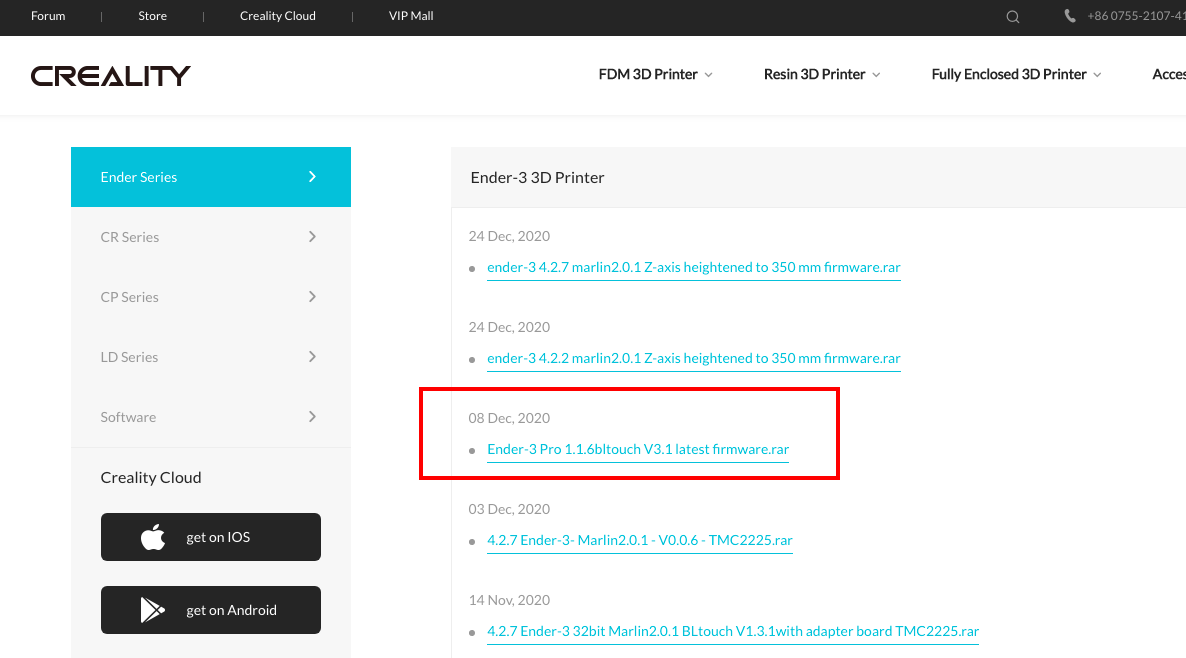Click chevron next to Ender Series
Viewport: 1186px width, 658px height.
coord(312,177)
